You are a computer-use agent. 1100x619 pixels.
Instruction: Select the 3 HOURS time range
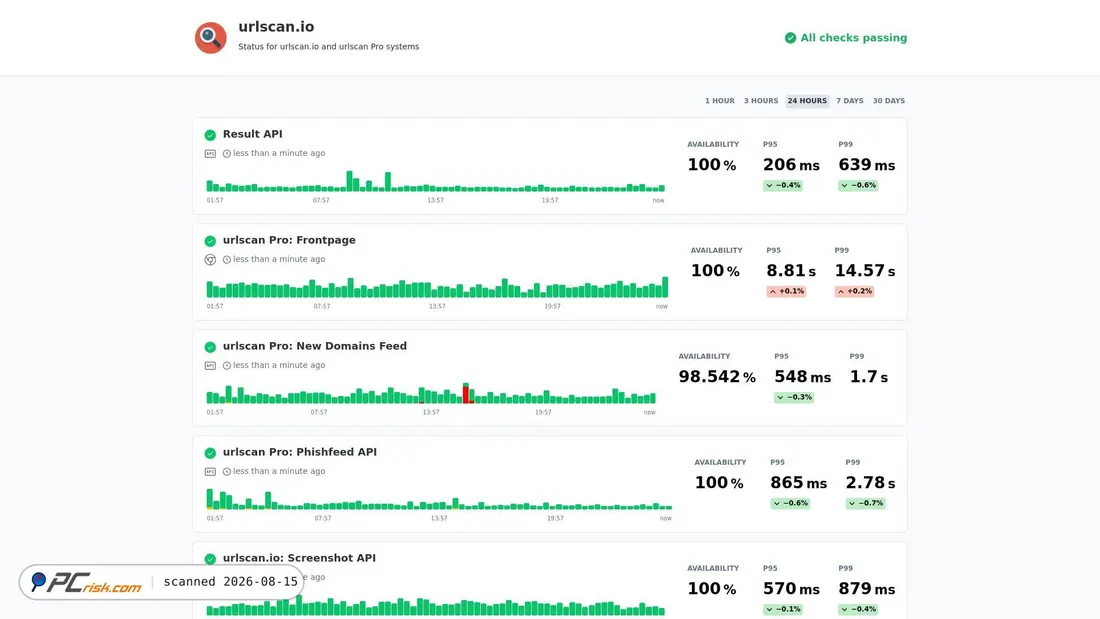(761, 101)
